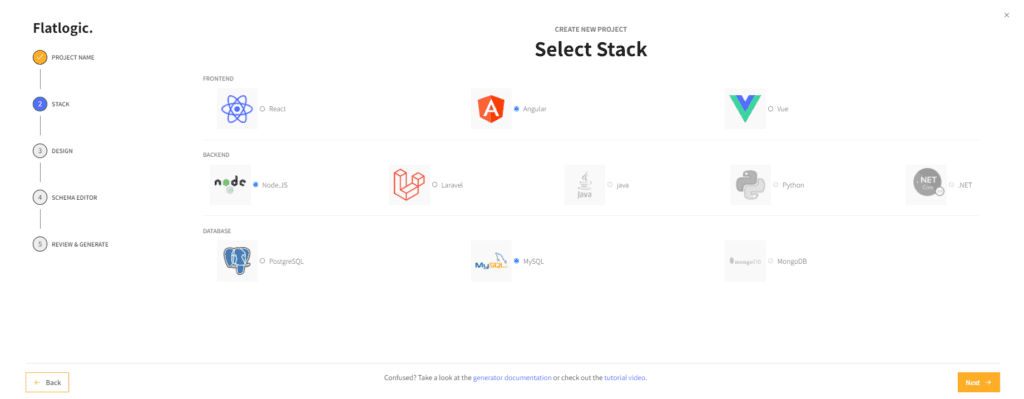Image resolution: width=1024 pixels, height=399 pixels.
Task: Open the generator documentation link
Action: click(x=512, y=378)
